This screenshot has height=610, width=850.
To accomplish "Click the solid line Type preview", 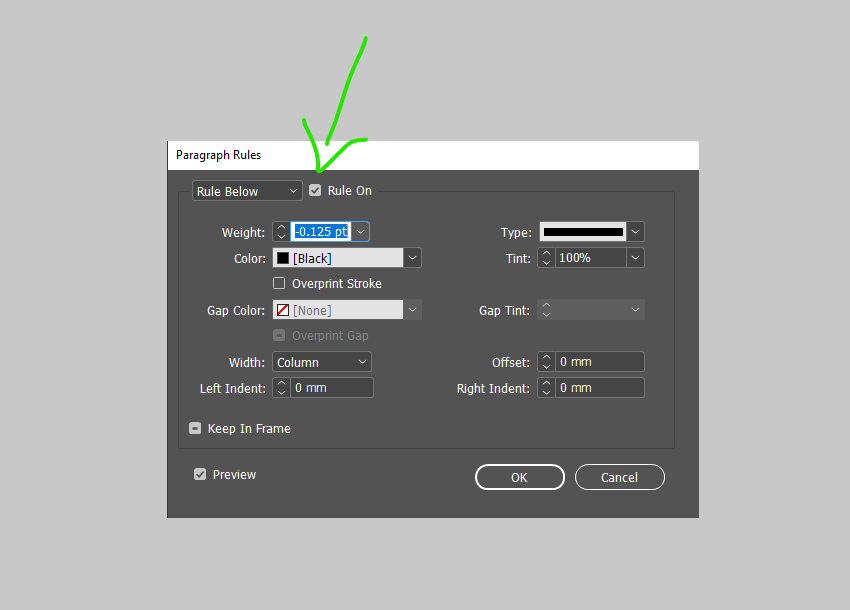I will 583,232.
